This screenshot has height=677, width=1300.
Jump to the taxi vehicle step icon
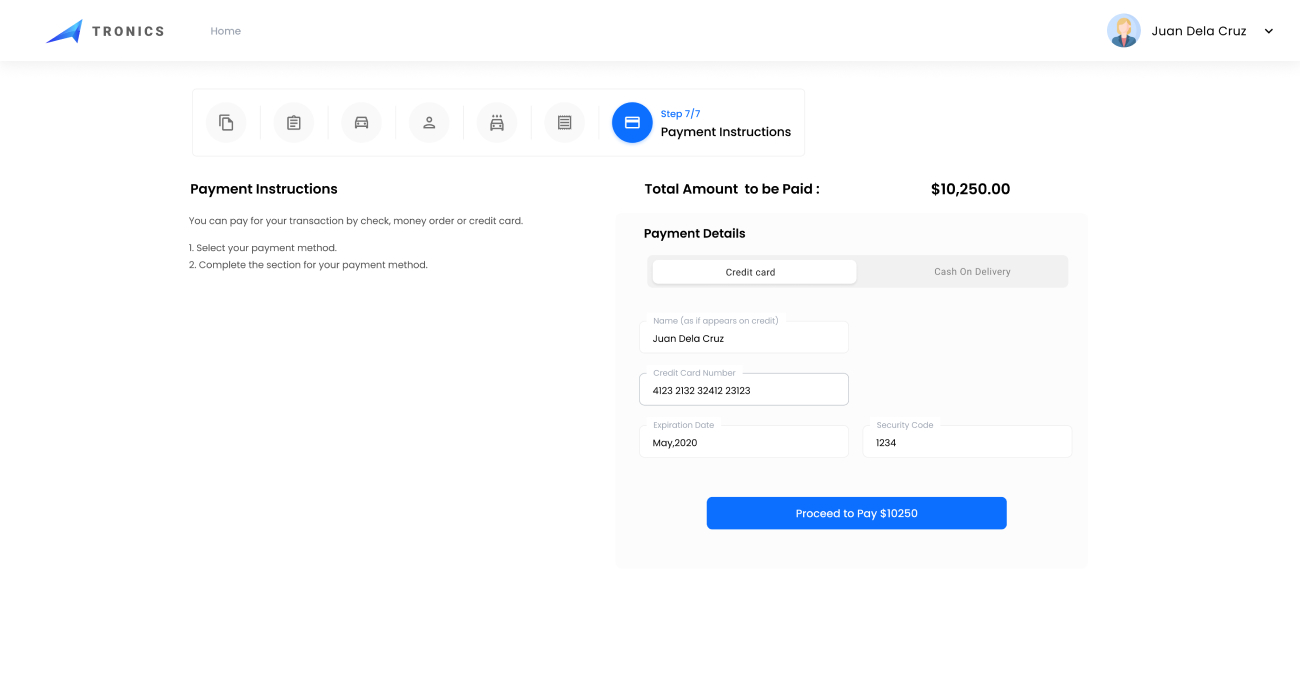pyautogui.click(x=497, y=123)
